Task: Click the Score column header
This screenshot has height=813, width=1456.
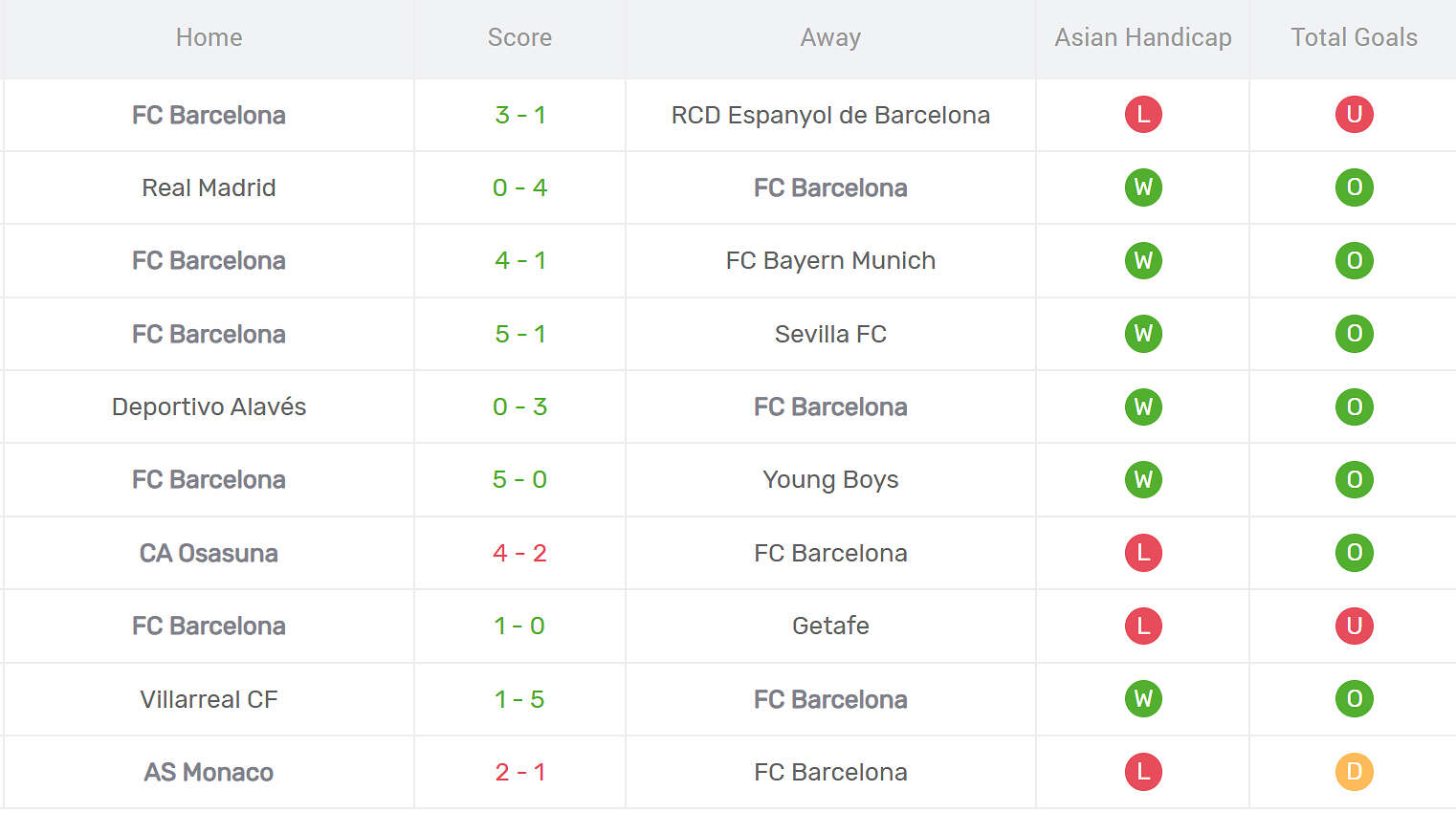Action: (x=519, y=37)
